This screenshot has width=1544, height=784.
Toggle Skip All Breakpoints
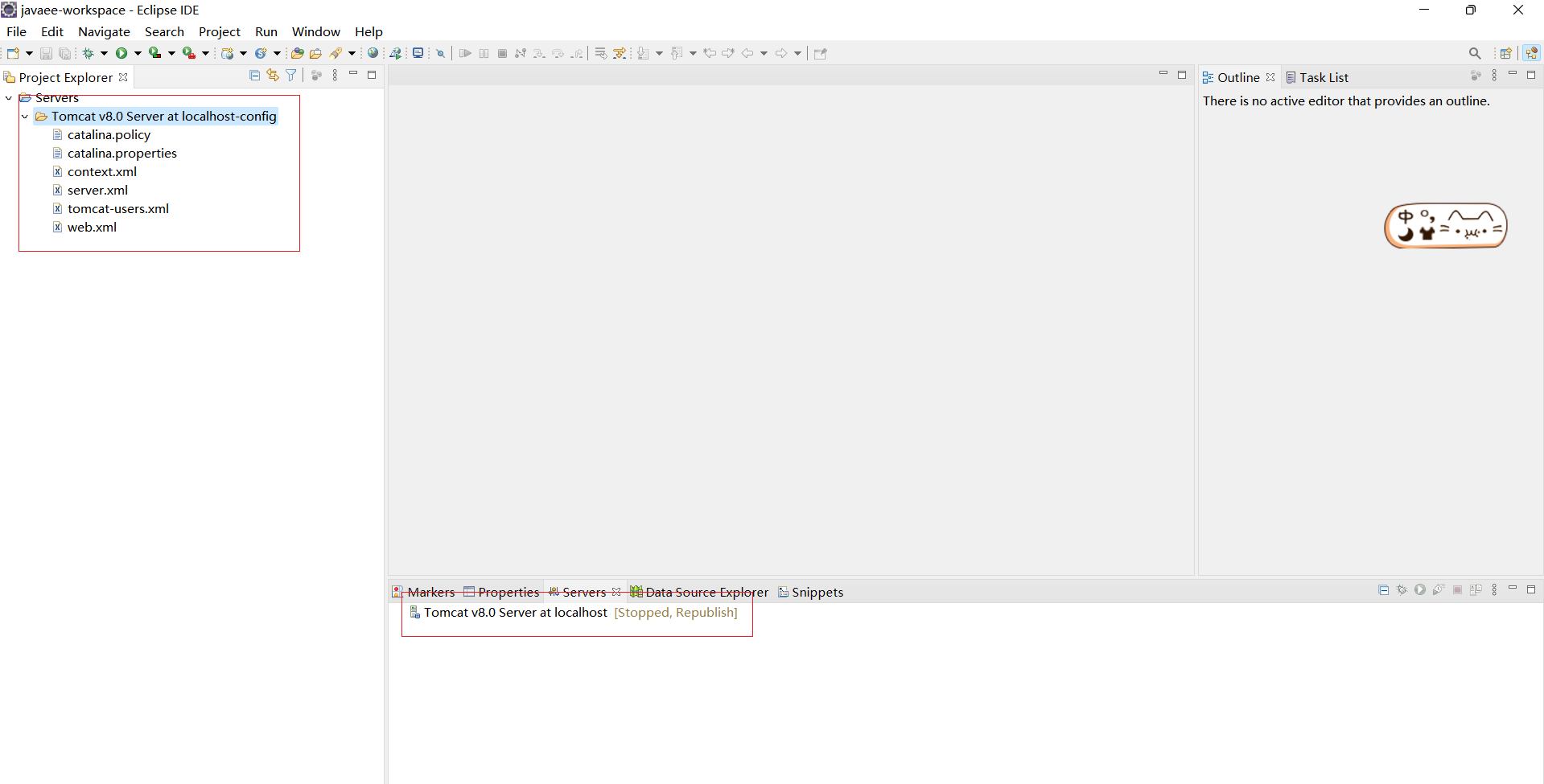440,53
